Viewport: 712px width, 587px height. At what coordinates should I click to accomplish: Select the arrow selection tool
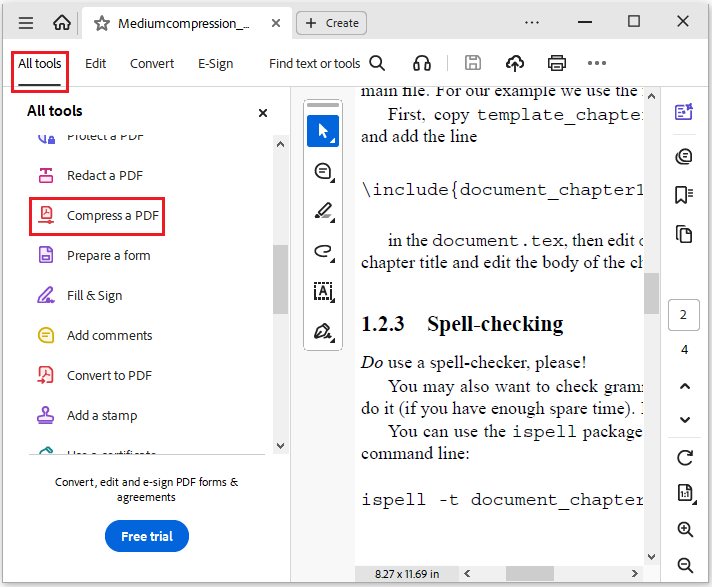point(323,131)
